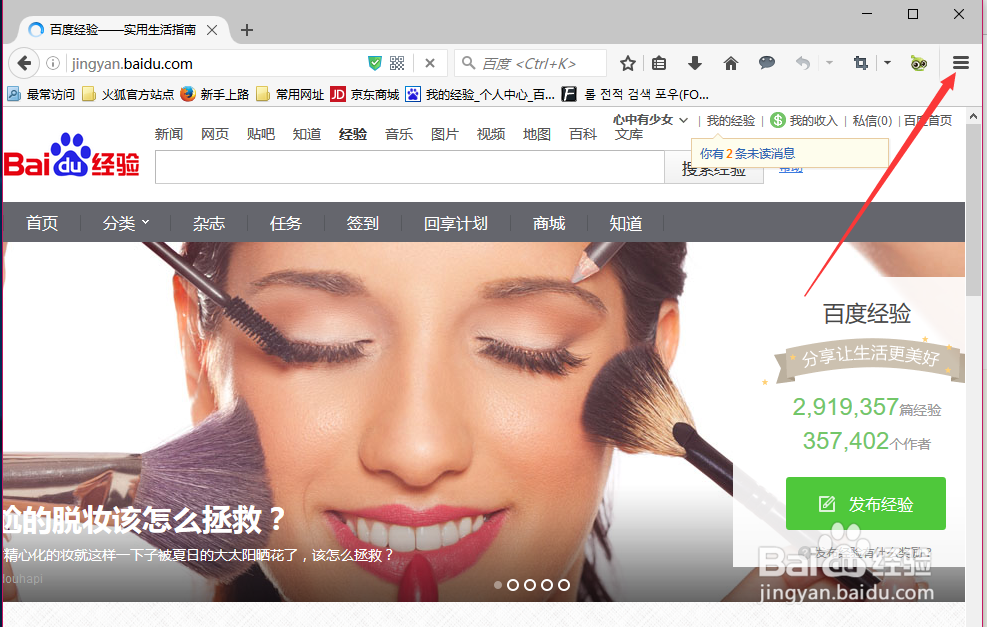This screenshot has height=627, width=987.
Task: Go to the Firefox home page icon
Action: point(731,63)
